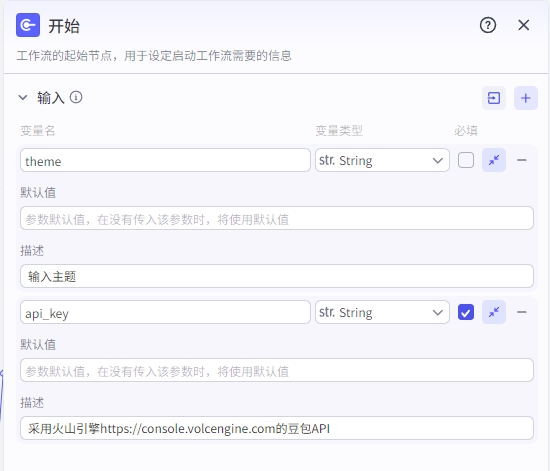Screen dimensions: 550x471
Task: Uncheck required for api_key variable
Action: coord(466,312)
